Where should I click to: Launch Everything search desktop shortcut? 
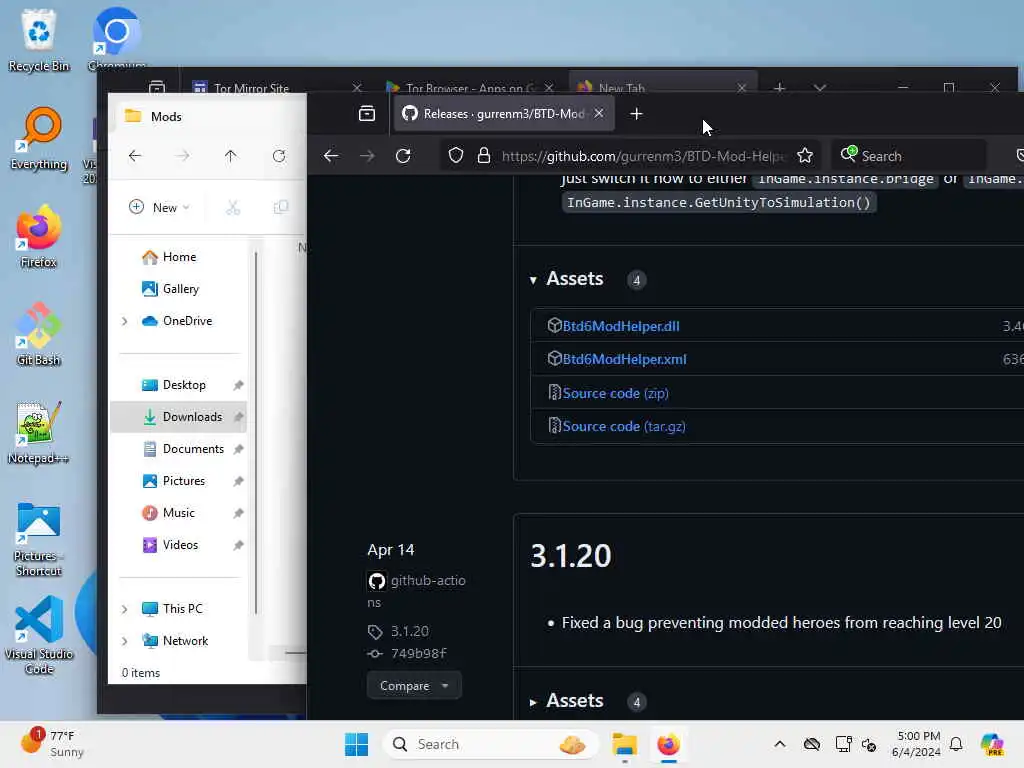[x=39, y=138]
